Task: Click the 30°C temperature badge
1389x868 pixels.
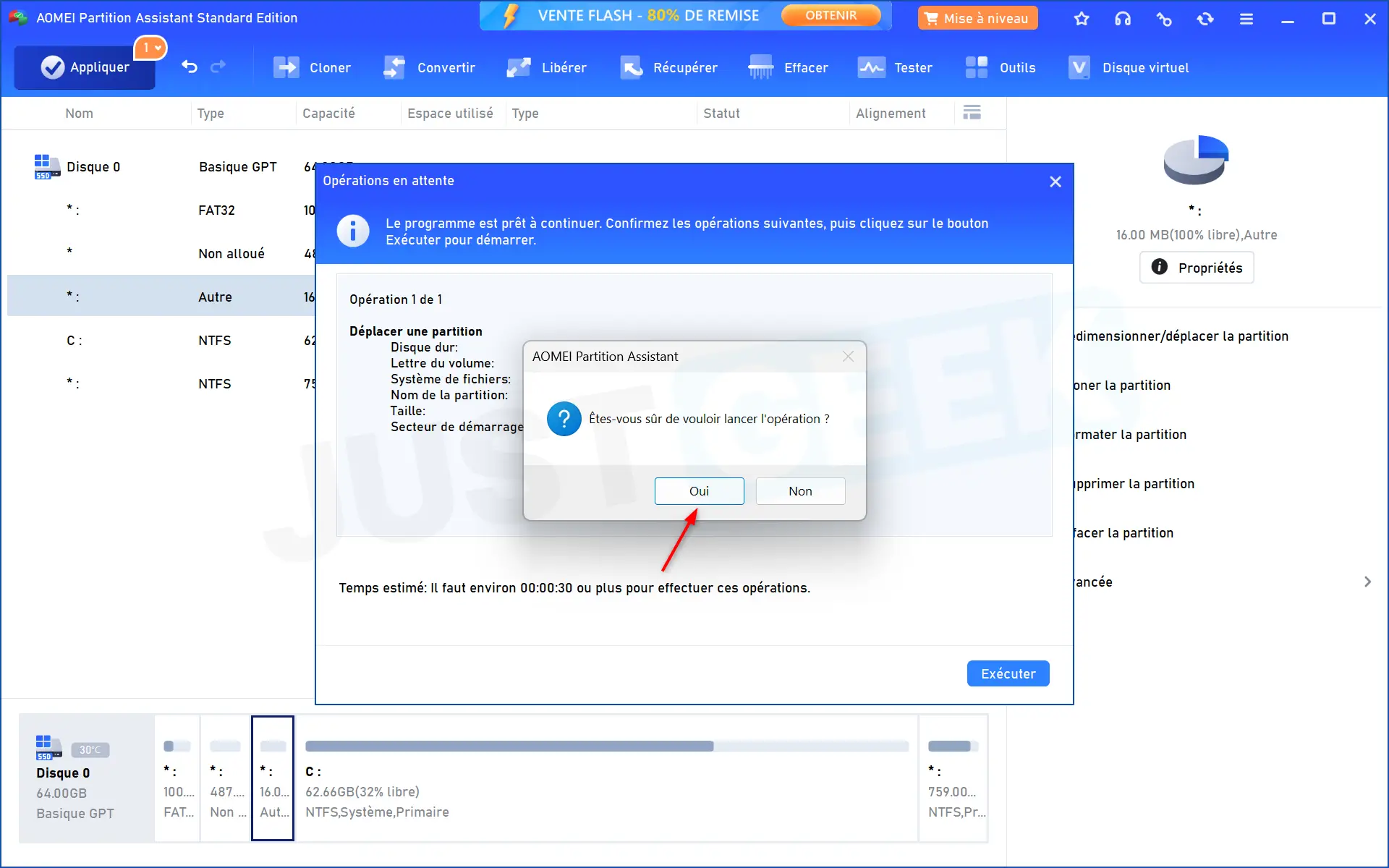Action: [90, 750]
